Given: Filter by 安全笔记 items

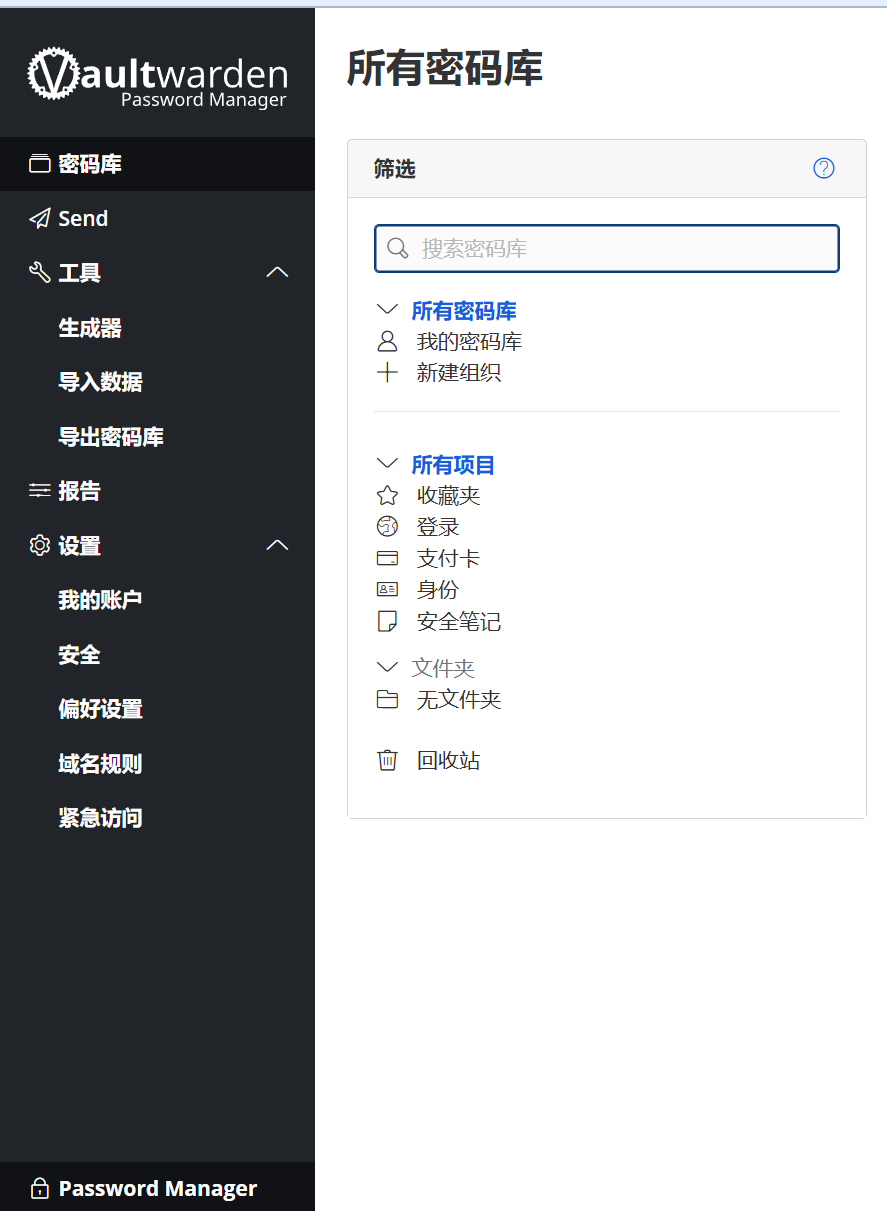Looking at the screenshot, I should pos(459,622).
